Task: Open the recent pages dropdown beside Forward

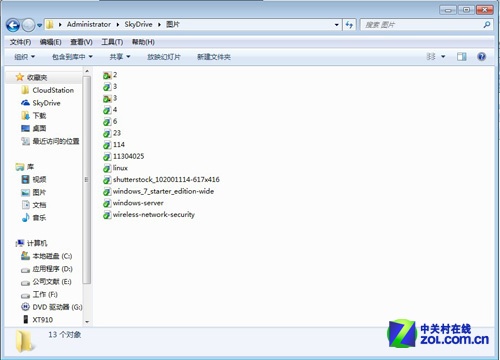Action: click(40, 25)
